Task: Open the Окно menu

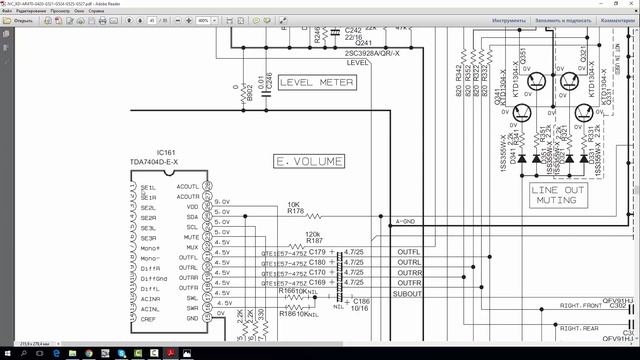Action: [79, 11]
